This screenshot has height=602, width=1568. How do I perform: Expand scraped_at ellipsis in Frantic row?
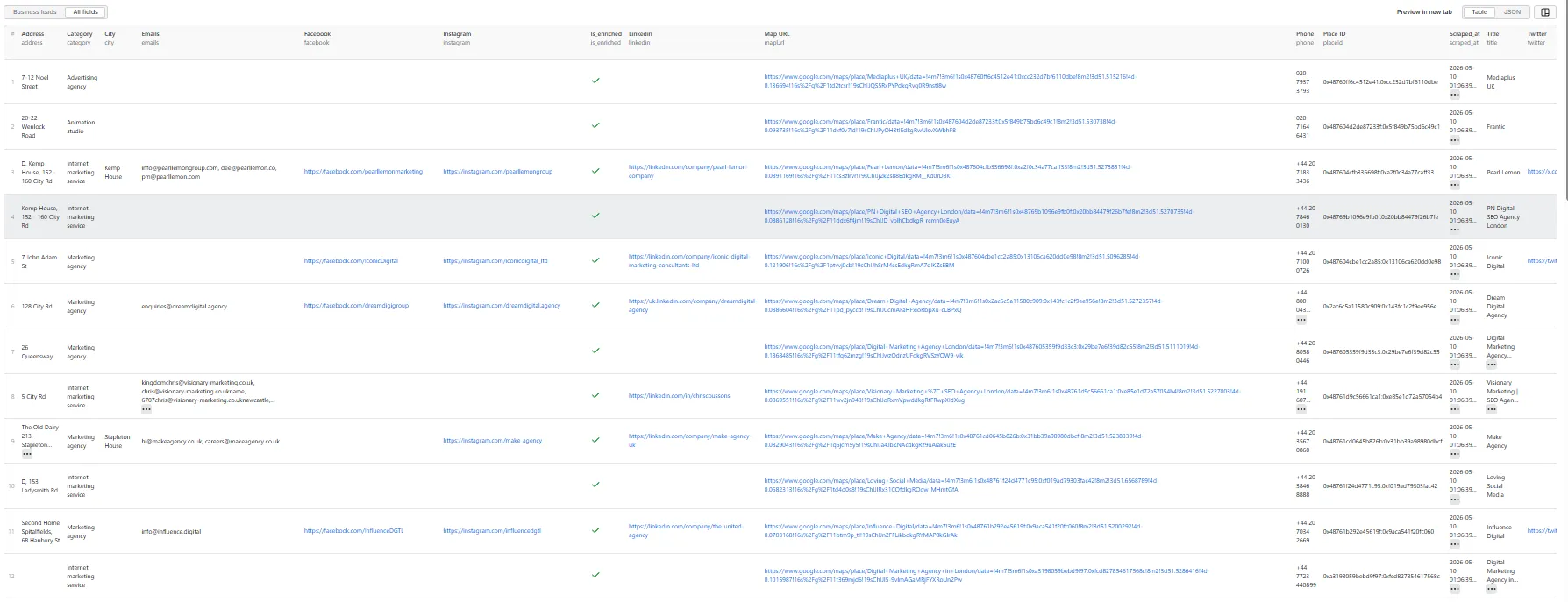tap(1455, 140)
